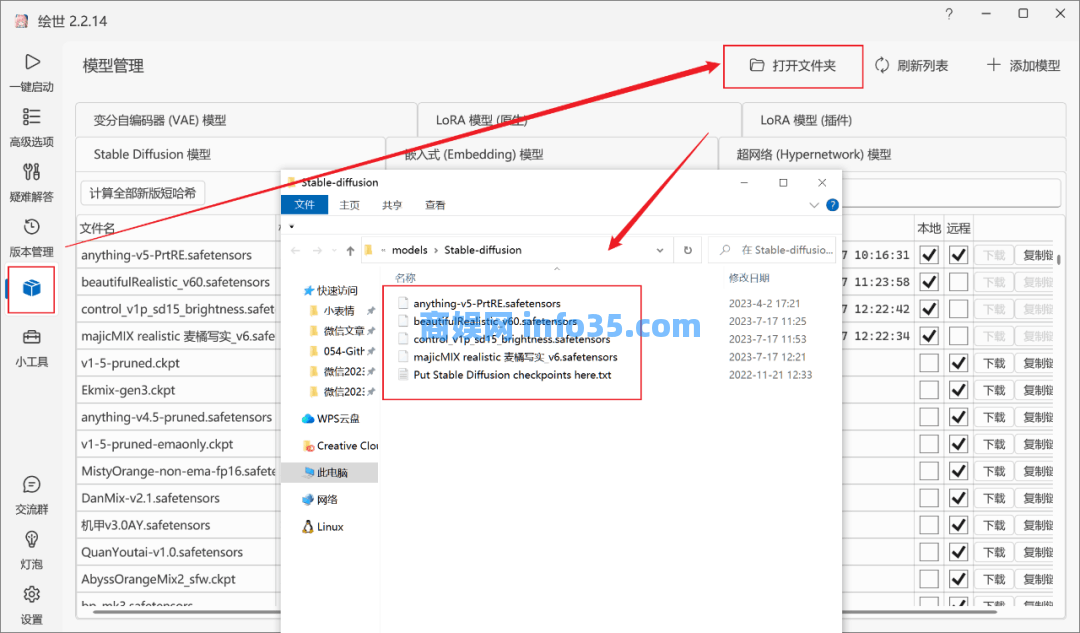The image size is (1080, 633).
Task: Open Quick access in Explorer sidebar
Action: click(331, 291)
